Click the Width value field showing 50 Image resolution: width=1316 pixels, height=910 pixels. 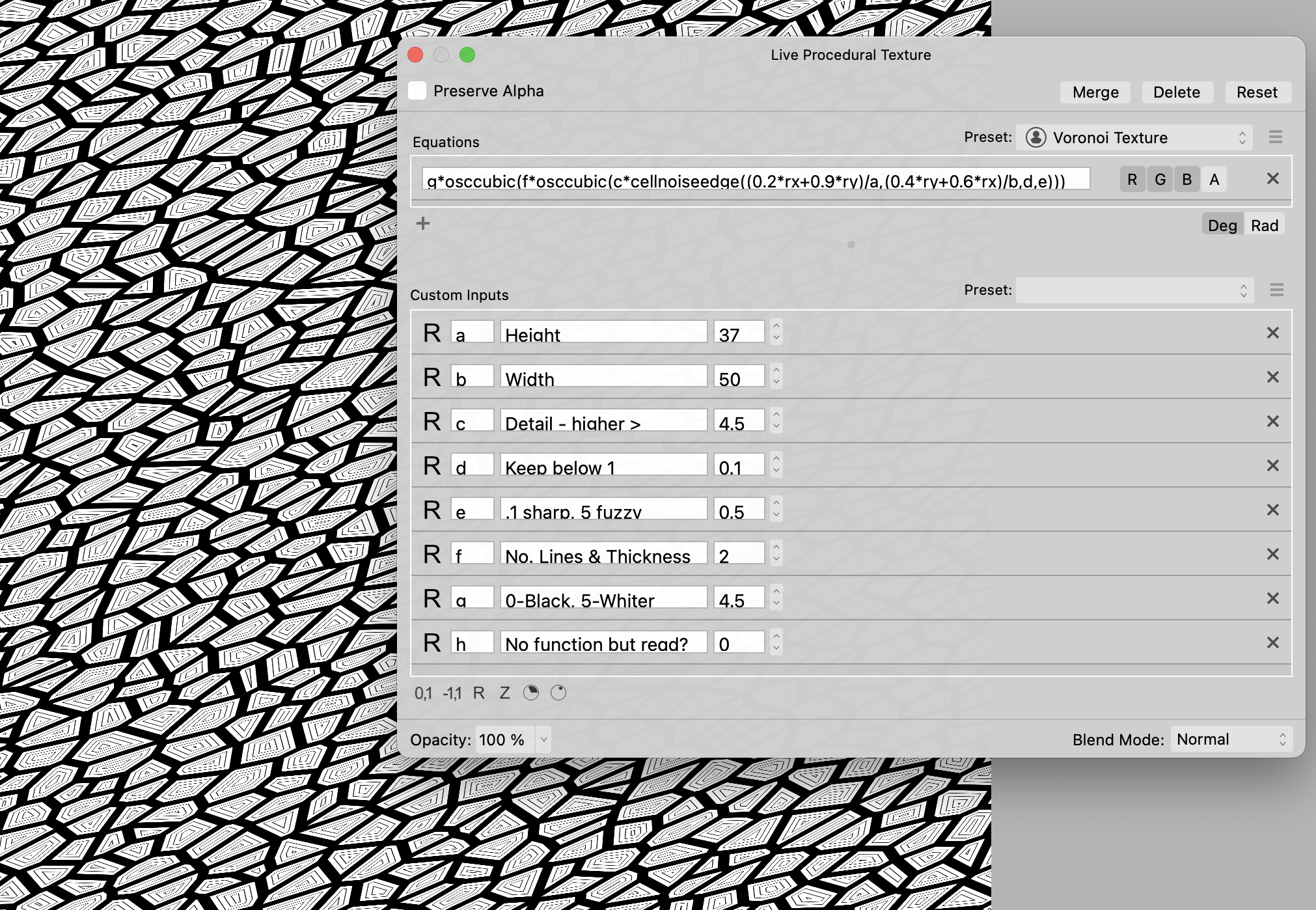point(739,376)
